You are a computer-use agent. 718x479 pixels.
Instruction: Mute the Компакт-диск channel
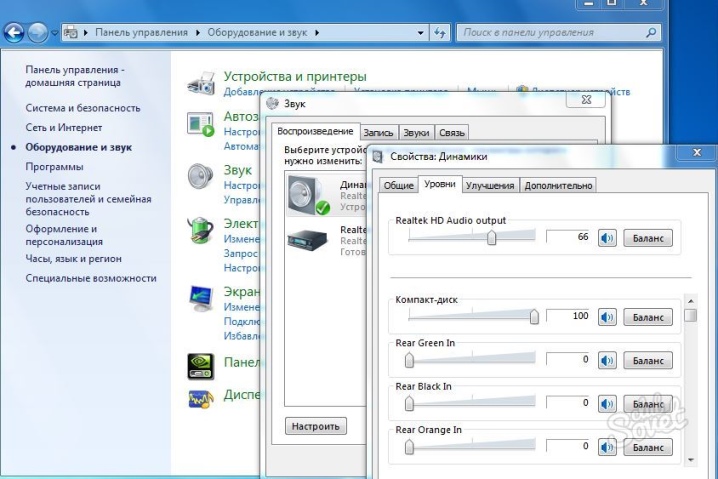[x=607, y=317]
